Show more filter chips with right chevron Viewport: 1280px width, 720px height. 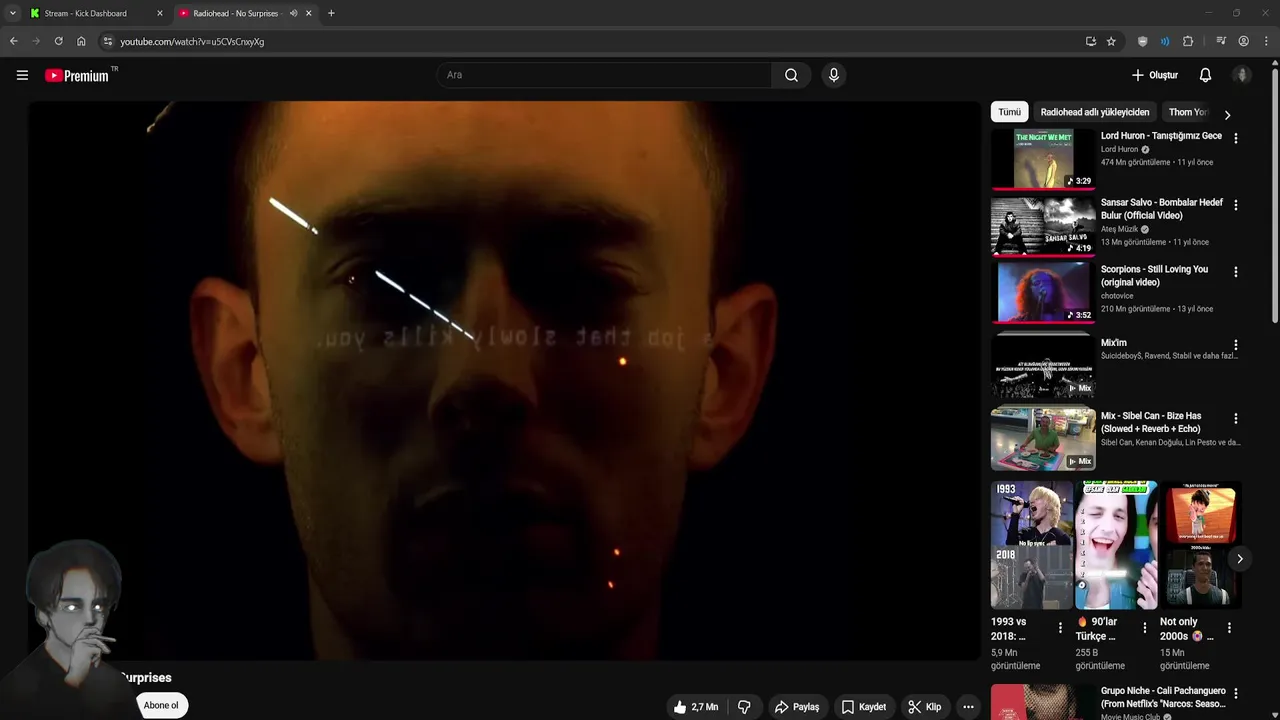1227,114
